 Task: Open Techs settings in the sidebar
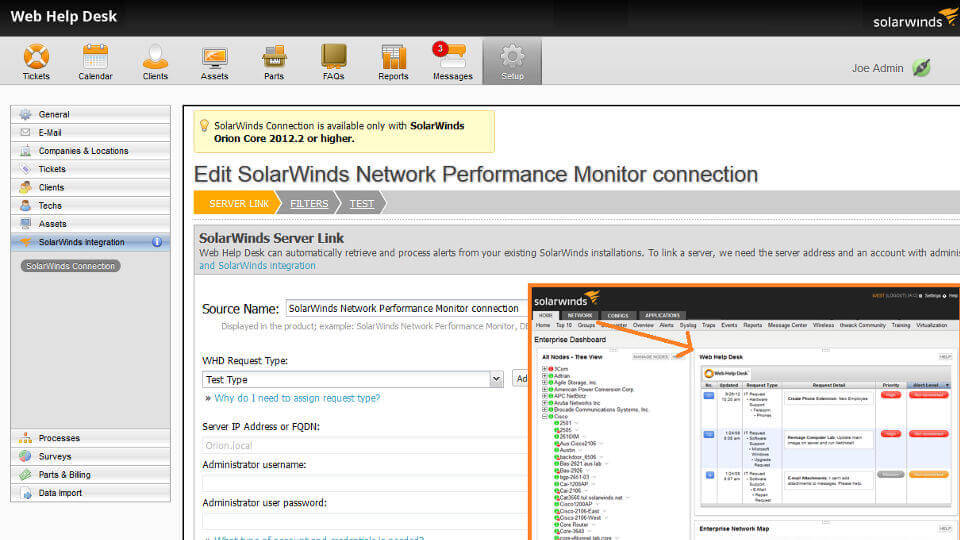(x=91, y=206)
